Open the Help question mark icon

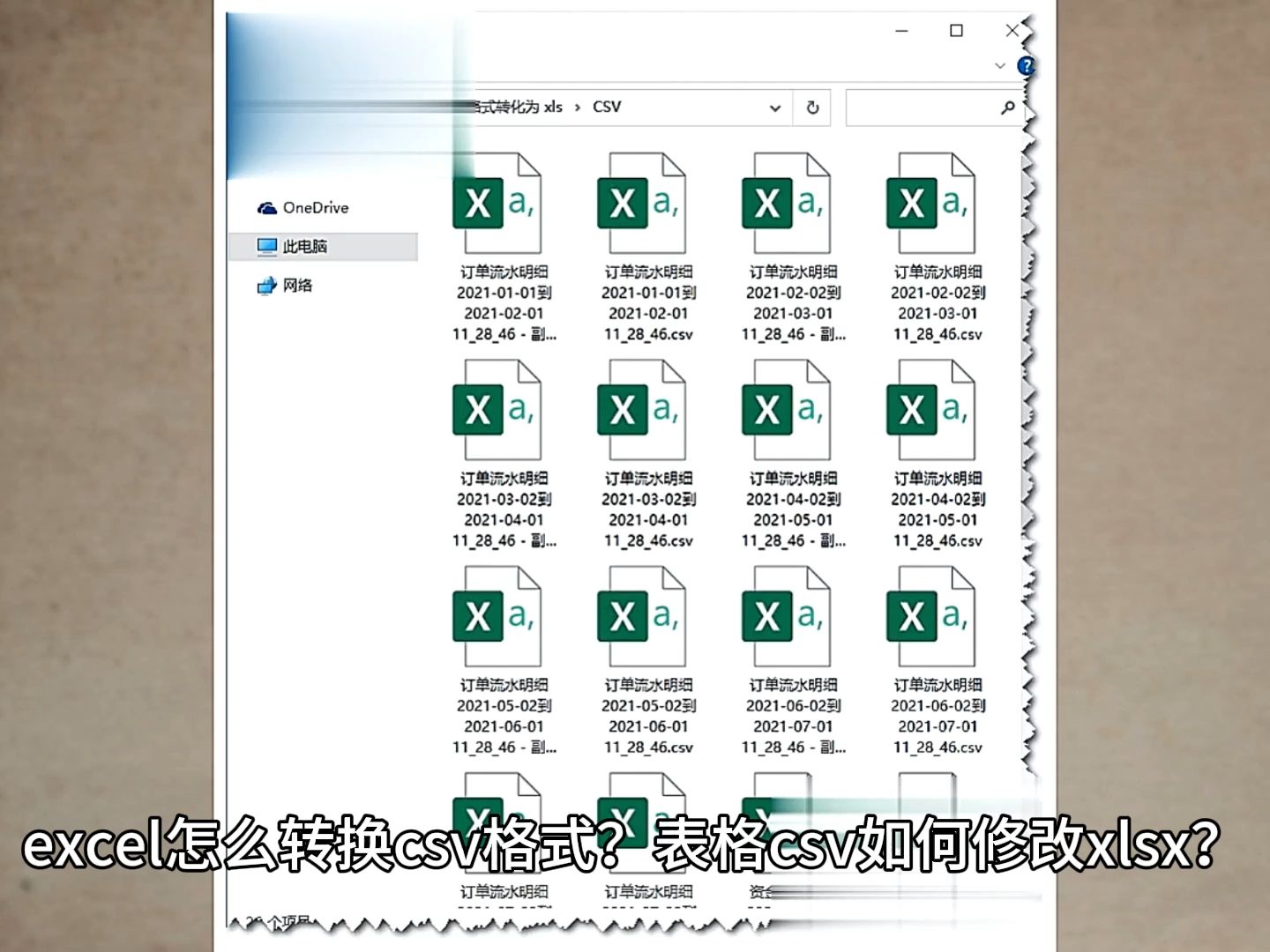(1026, 66)
